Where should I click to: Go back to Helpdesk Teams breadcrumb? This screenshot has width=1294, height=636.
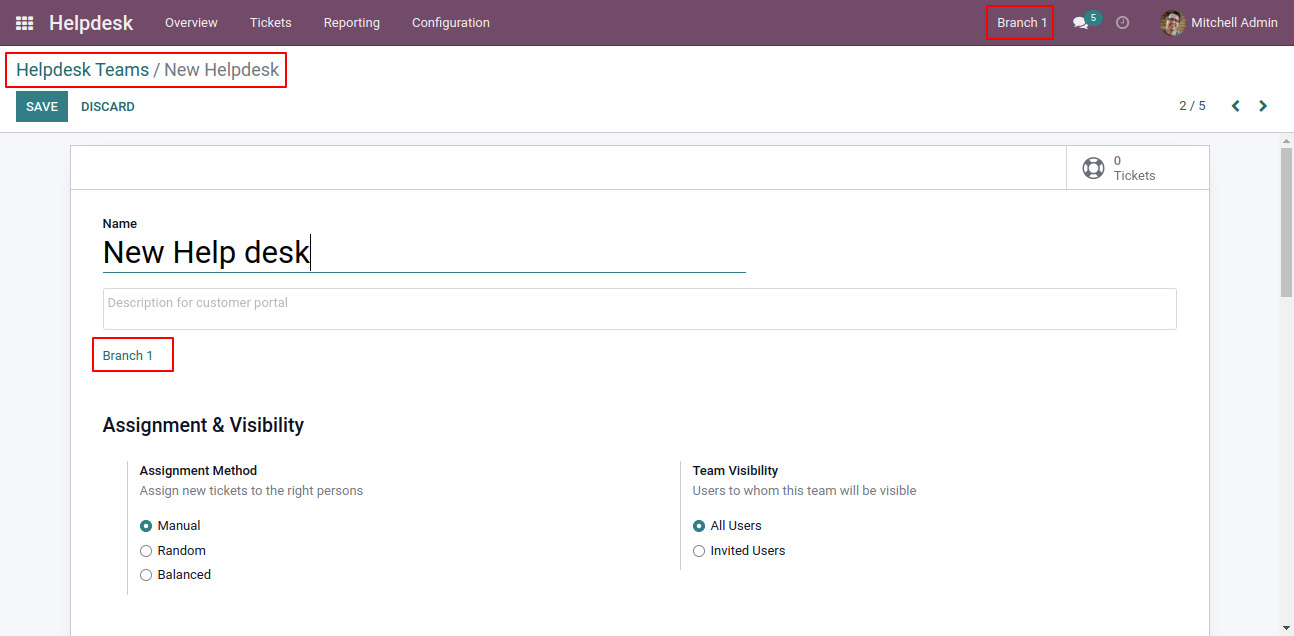click(x=83, y=70)
